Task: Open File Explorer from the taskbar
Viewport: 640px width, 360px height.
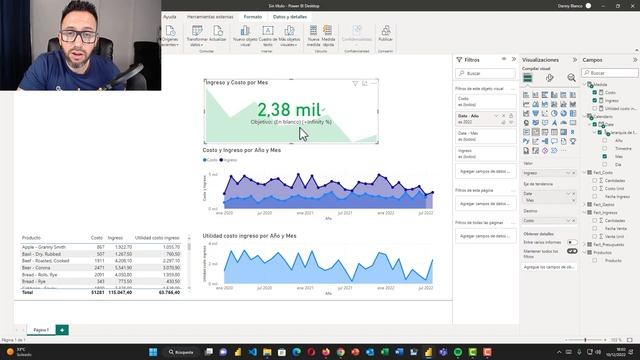Action: 267,352
